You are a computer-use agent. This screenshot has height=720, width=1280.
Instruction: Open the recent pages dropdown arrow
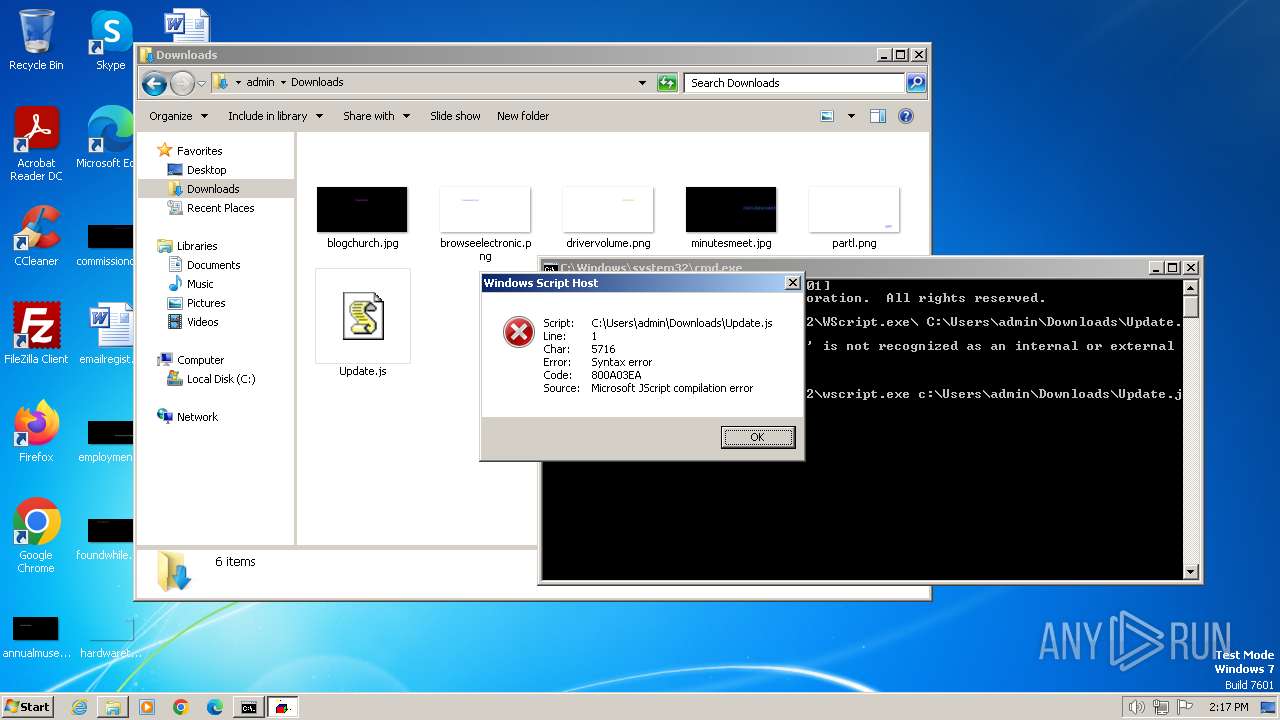pyautogui.click(x=202, y=83)
